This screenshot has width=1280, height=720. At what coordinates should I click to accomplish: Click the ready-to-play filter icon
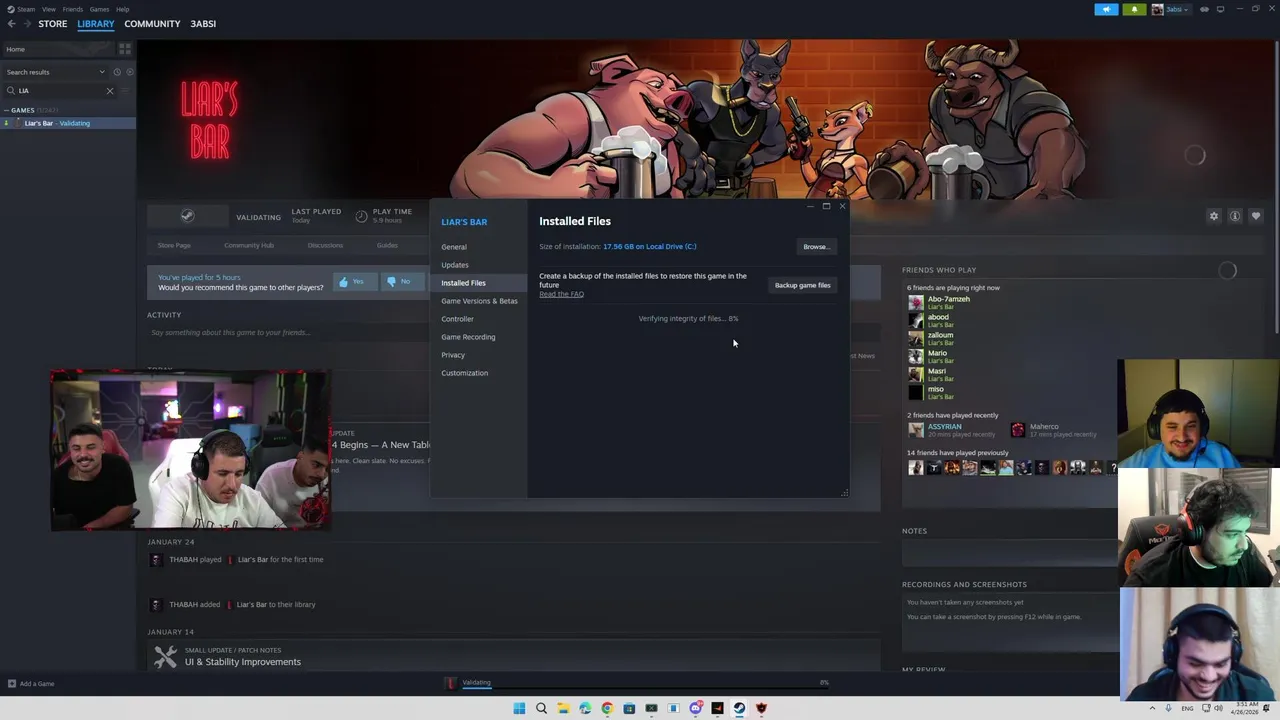click(129, 72)
